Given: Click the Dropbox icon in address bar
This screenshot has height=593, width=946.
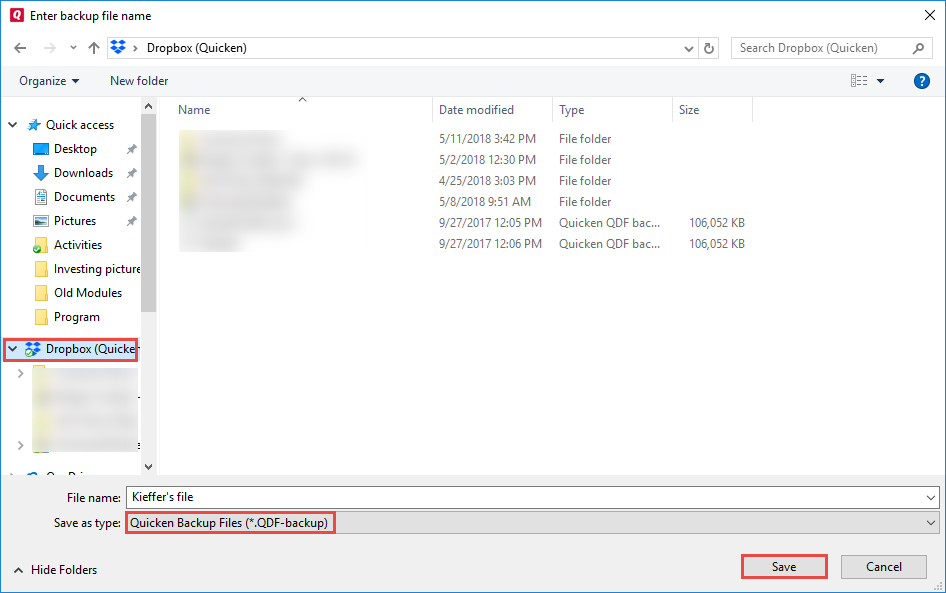Looking at the screenshot, I should (117, 48).
